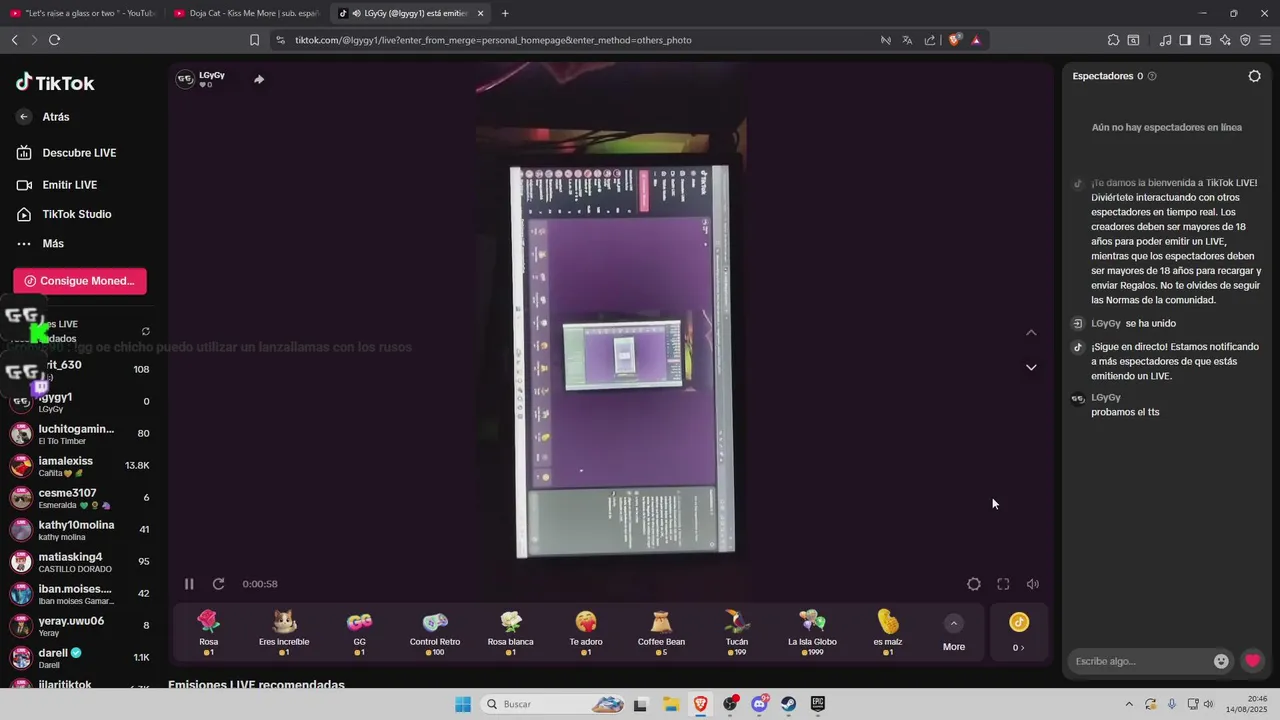Open browser hamburger menu
The height and width of the screenshot is (720, 1280).
point(1265,40)
